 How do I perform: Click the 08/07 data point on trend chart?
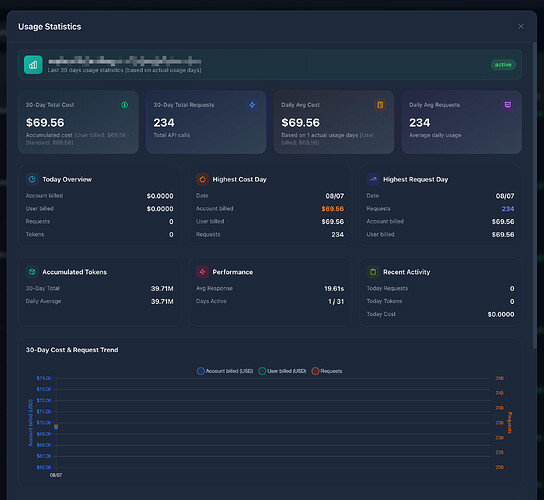click(56, 427)
